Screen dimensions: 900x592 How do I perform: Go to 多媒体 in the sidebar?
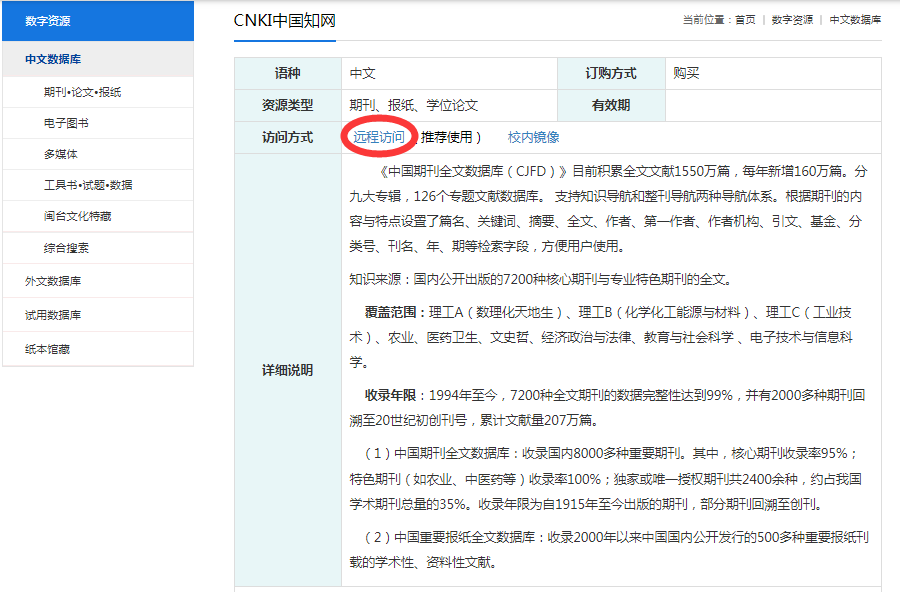point(60,154)
